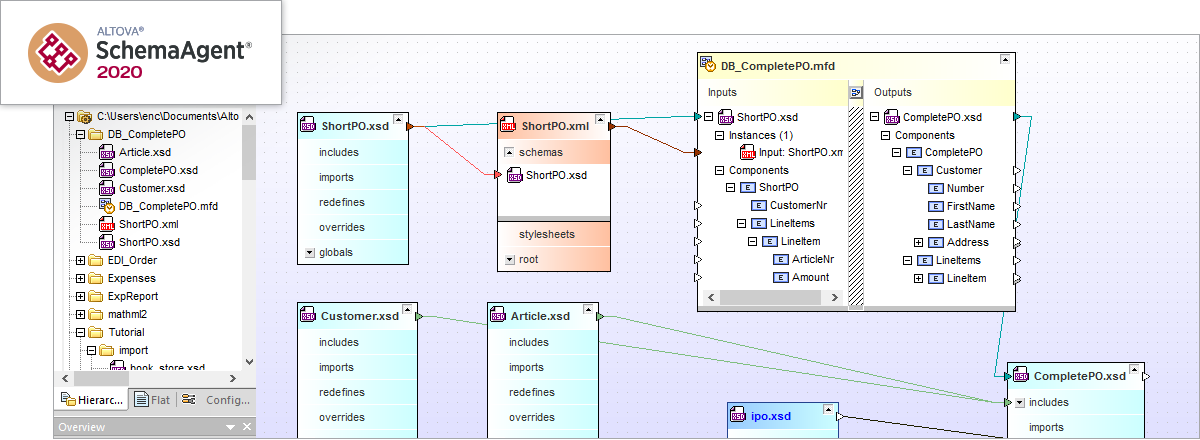The height and width of the screenshot is (440, 1200).
Task: Collapse the DB_CompletePO.mfd design box
Action: [1005, 60]
